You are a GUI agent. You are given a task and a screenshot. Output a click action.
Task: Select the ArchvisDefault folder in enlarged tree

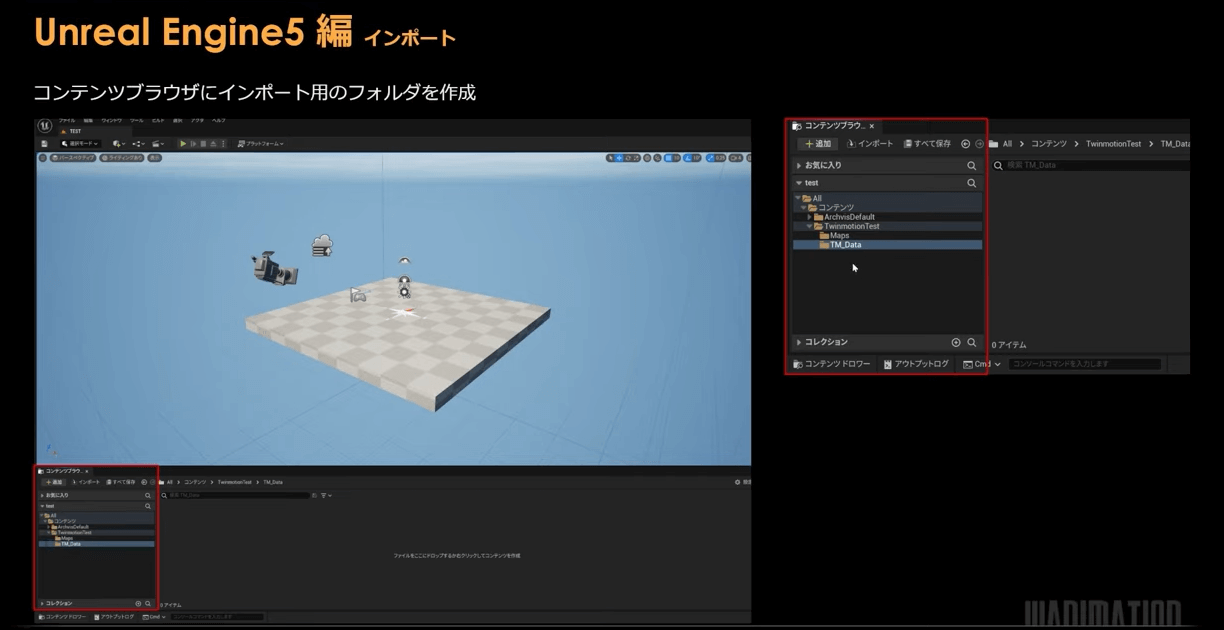(850, 217)
